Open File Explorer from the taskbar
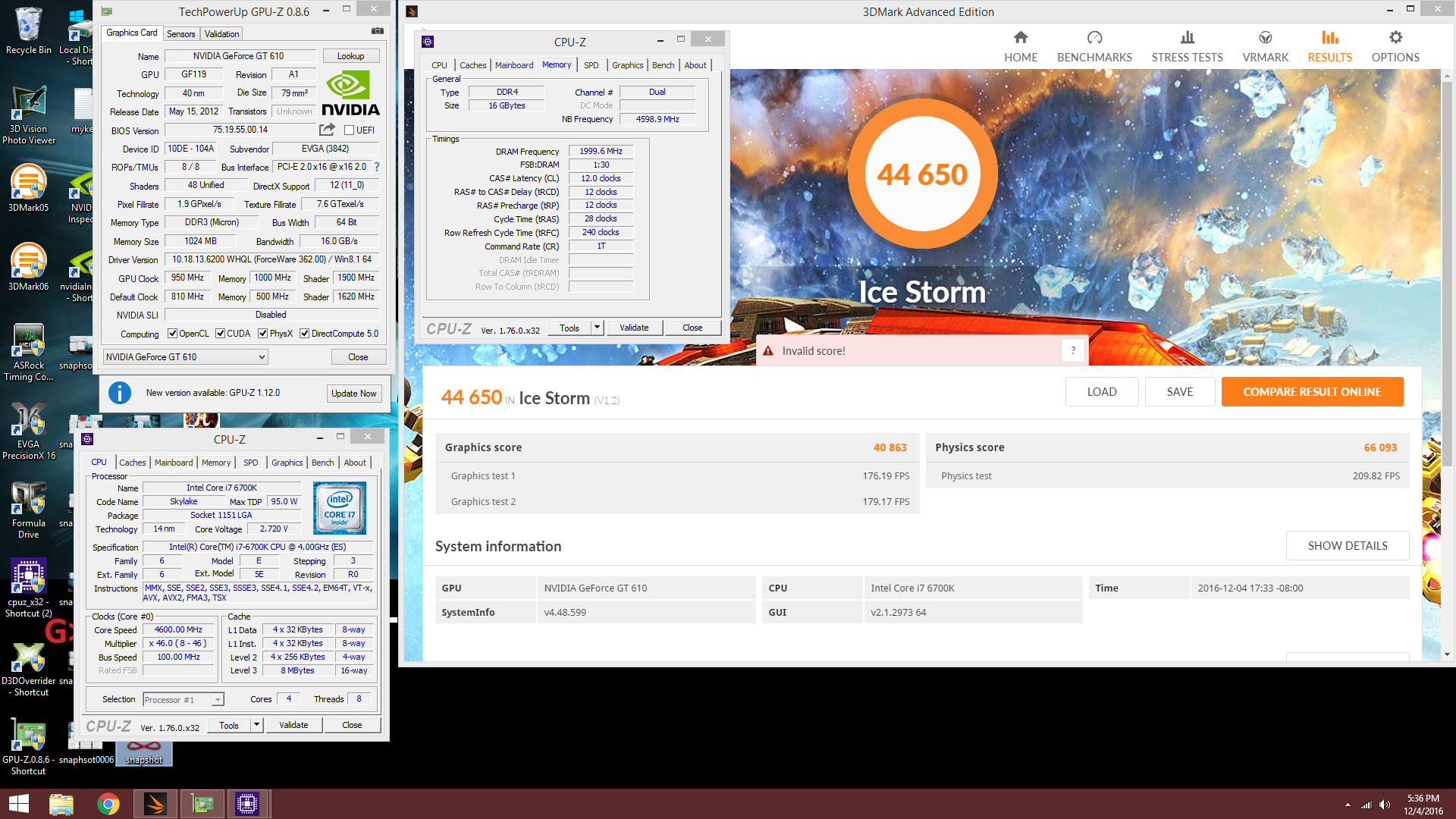 pyautogui.click(x=61, y=804)
